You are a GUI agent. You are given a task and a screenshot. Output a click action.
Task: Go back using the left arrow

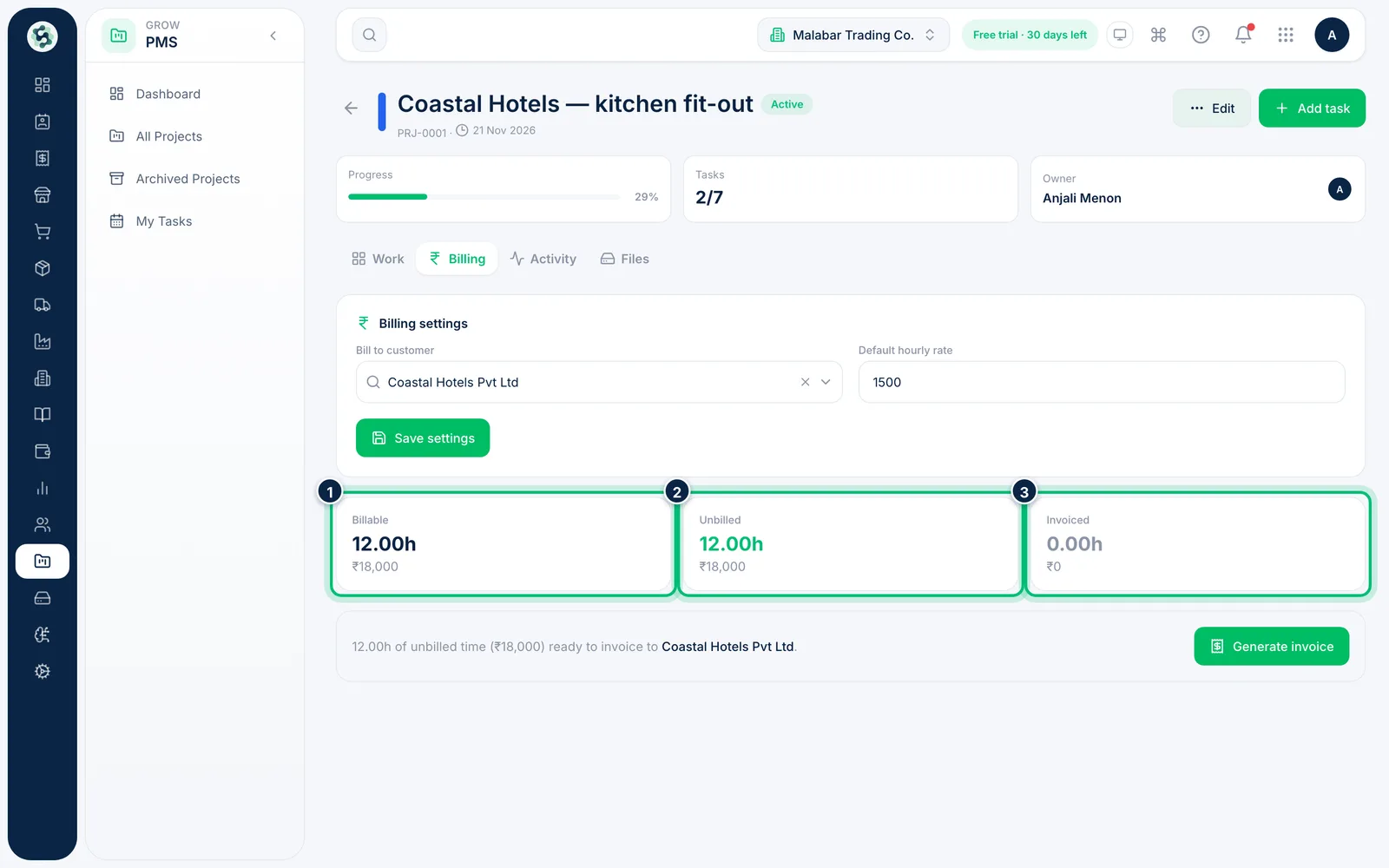[351, 108]
